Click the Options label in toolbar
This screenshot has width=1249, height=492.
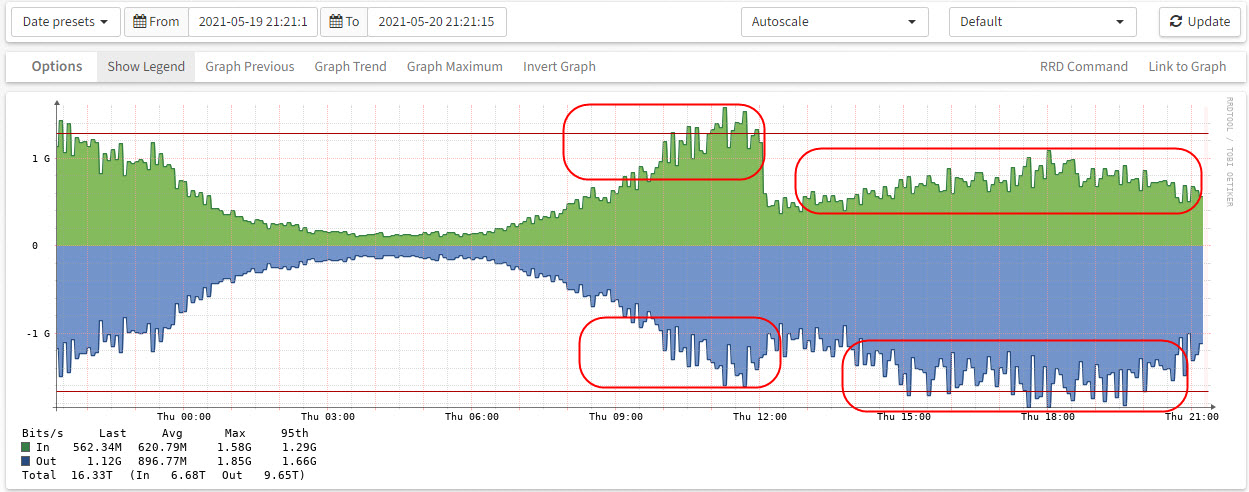click(57, 67)
